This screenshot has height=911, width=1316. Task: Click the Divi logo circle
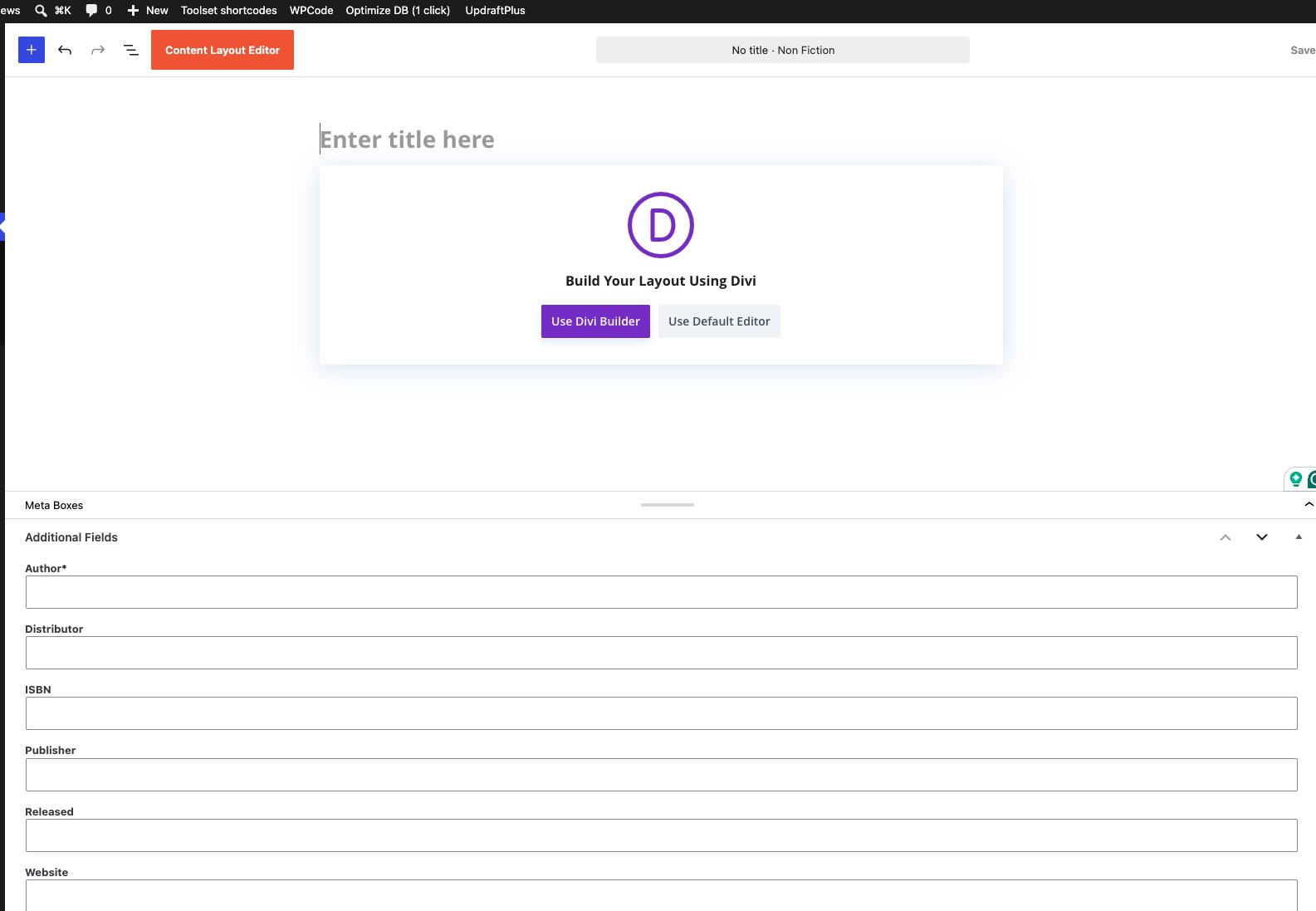(x=661, y=225)
